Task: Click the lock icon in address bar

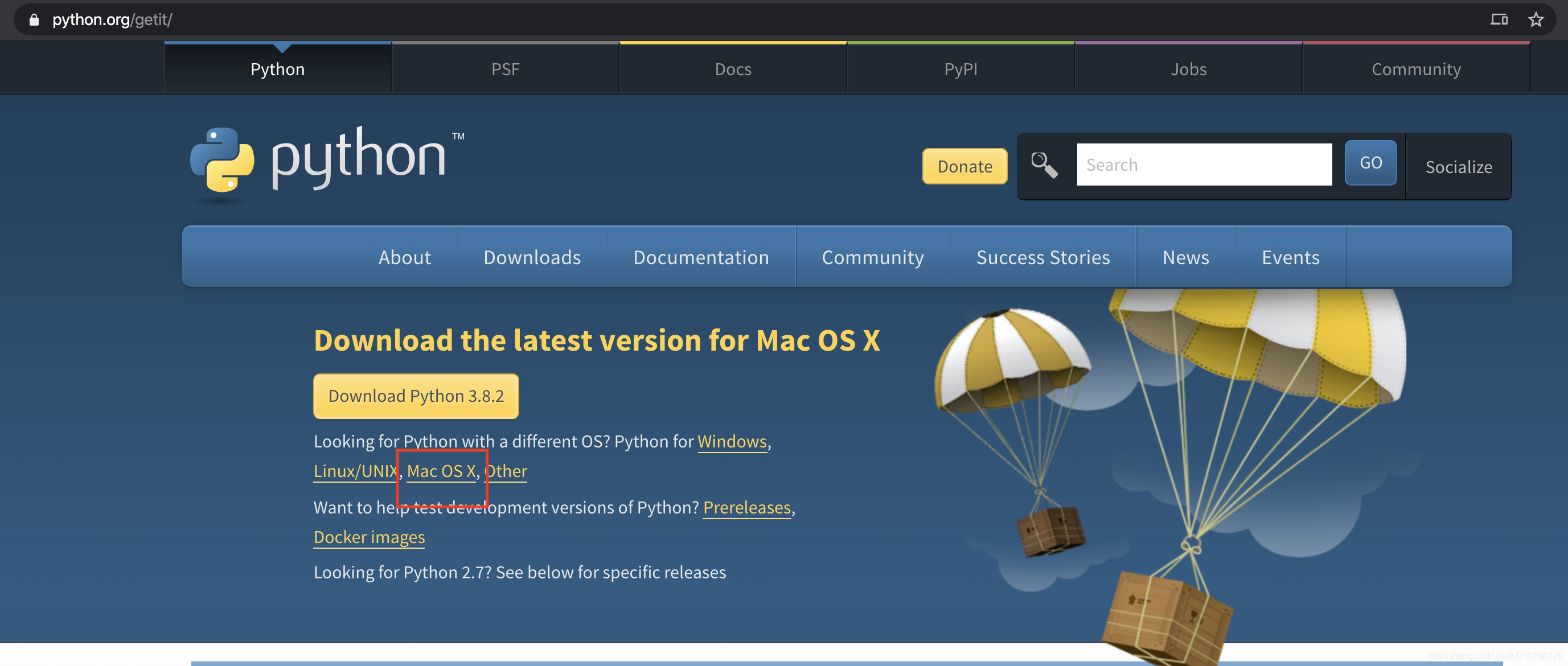Action: coord(34,19)
